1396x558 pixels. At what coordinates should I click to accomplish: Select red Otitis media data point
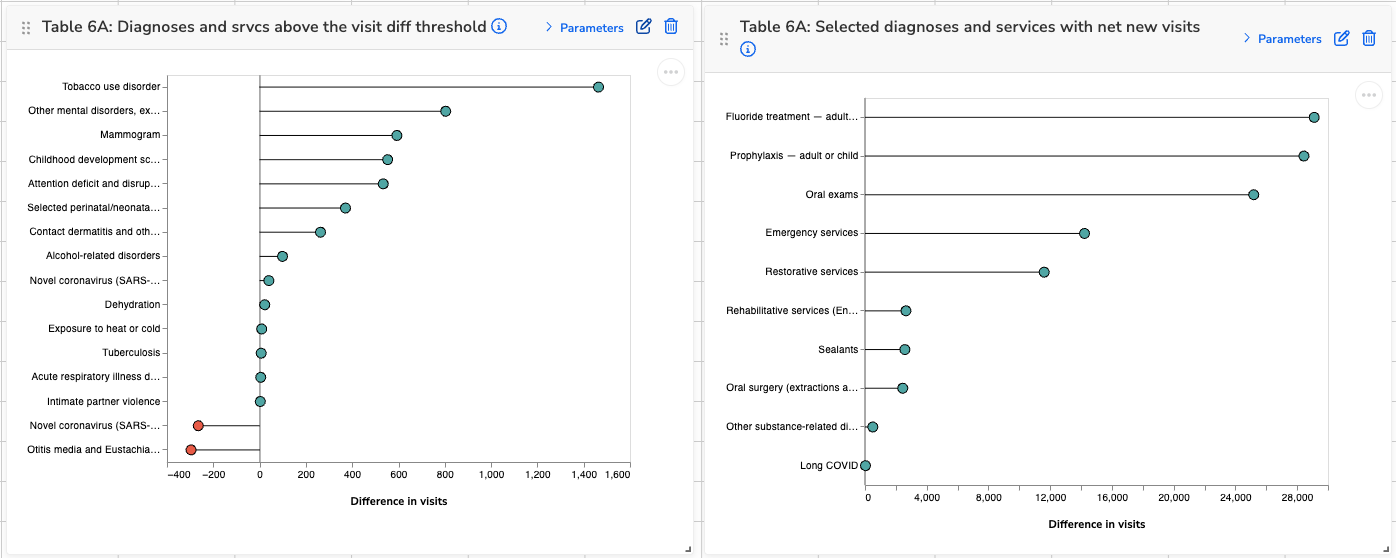(191, 450)
